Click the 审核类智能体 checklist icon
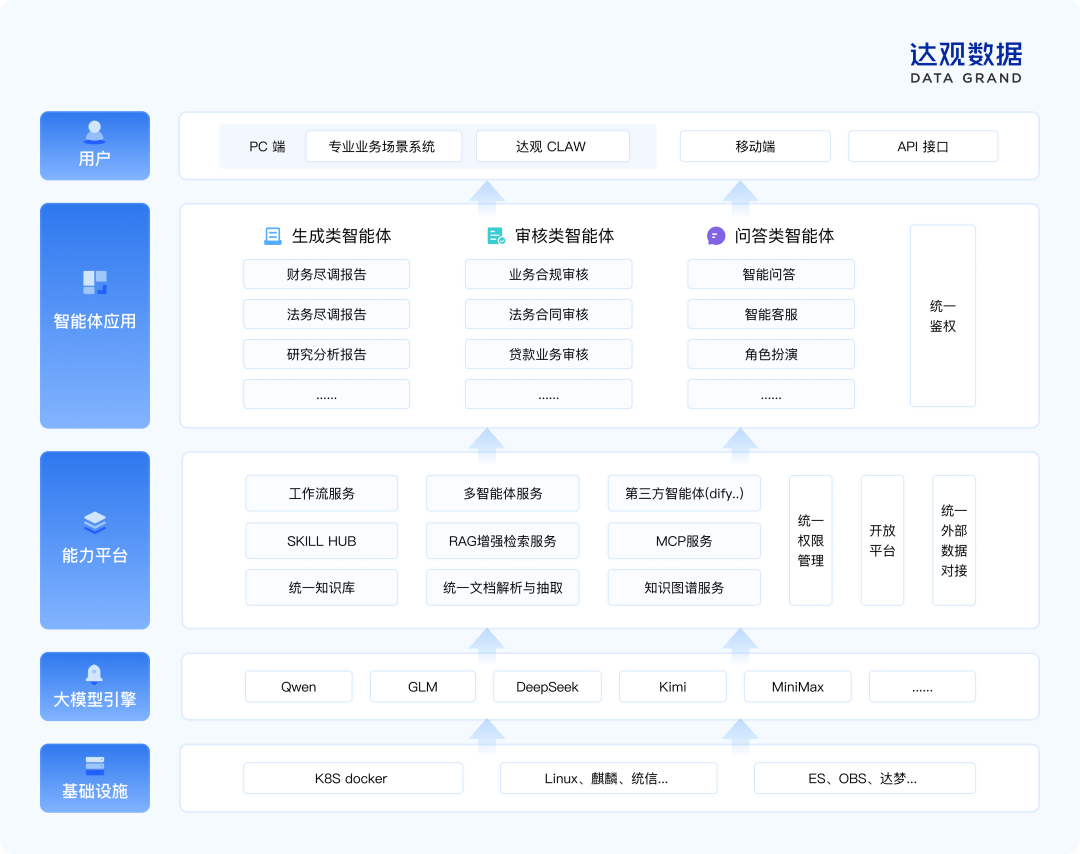Screen dimensions: 1080x854 [x=496, y=236]
